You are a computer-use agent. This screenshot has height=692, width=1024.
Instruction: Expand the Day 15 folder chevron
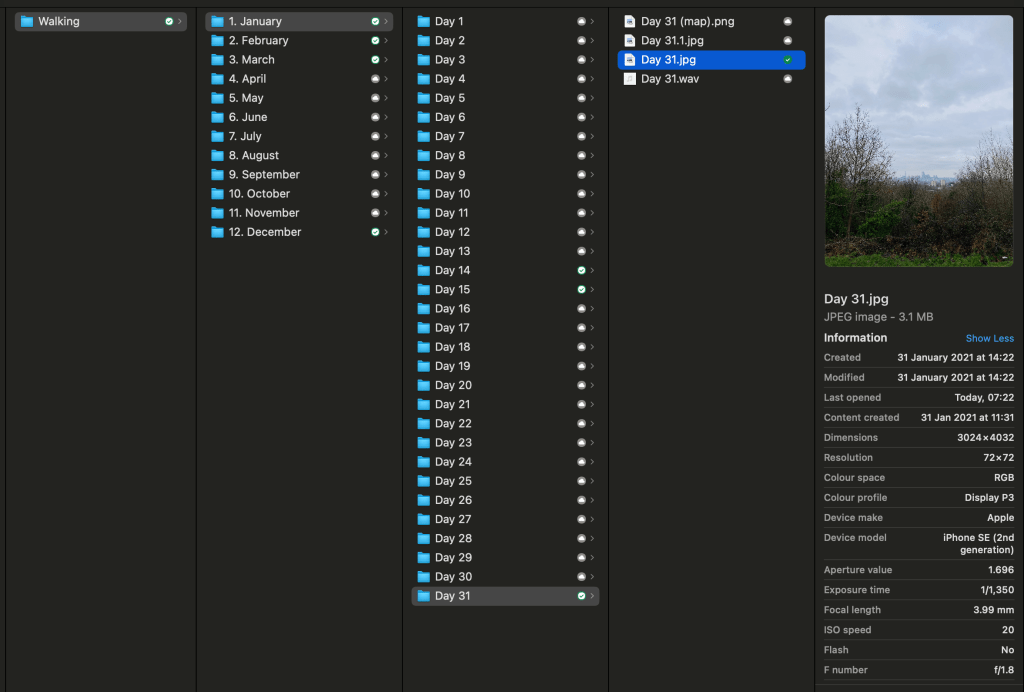(x=592, y=290)
